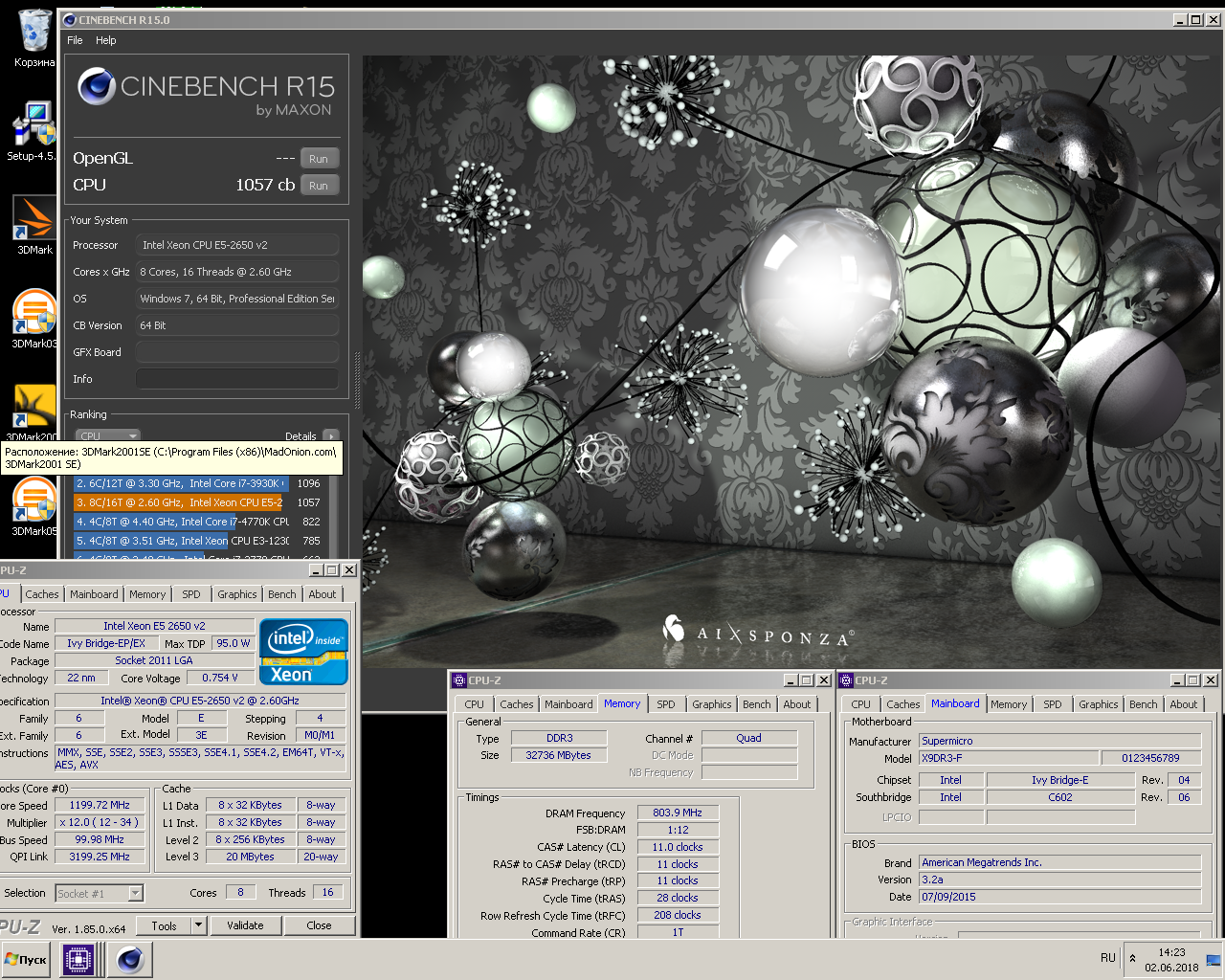Click the DDR3 memory type value
Viewport: 1225px width, 980px height.
[x=559, y=738]
